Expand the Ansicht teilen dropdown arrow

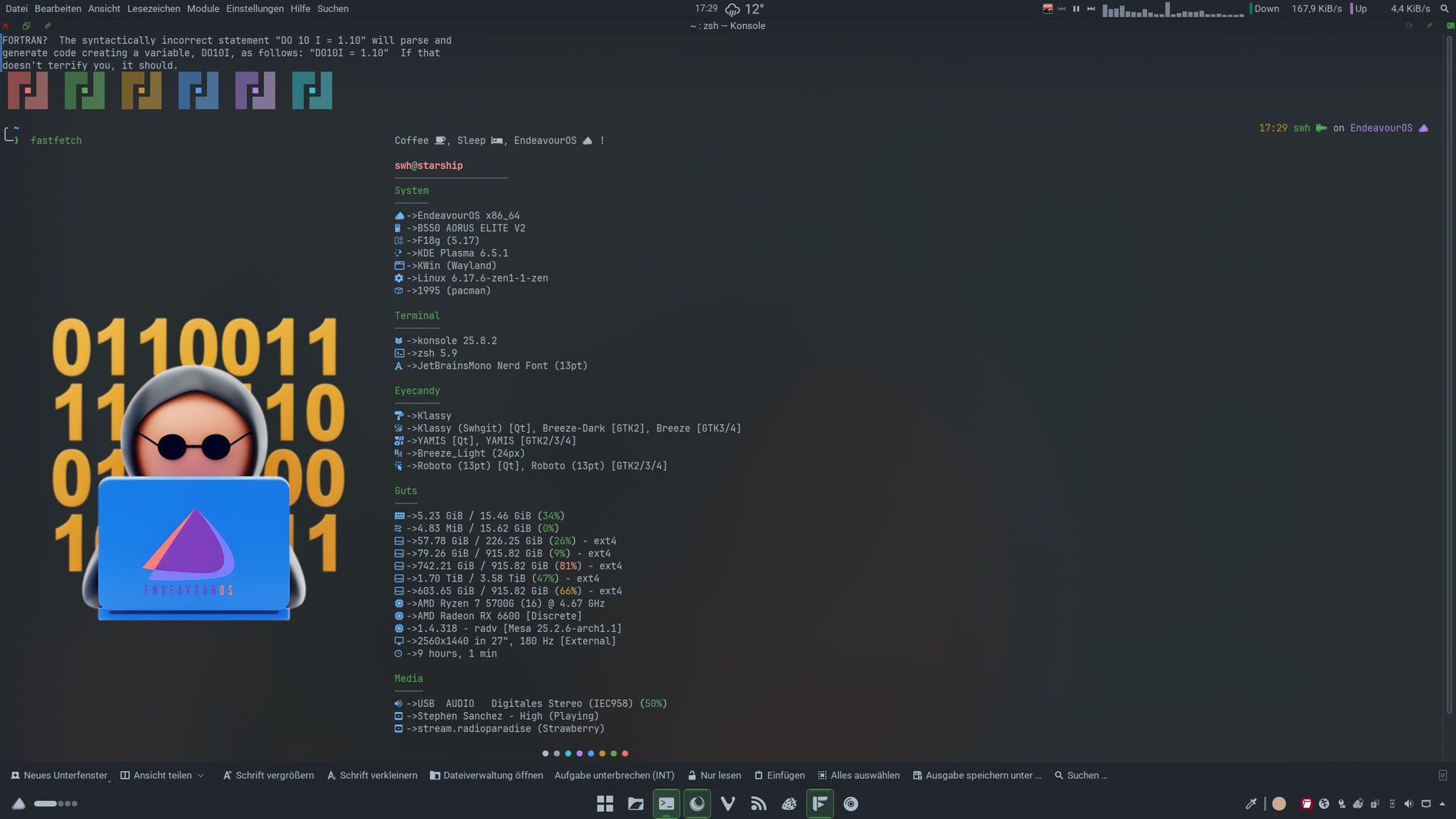pyautogui.click(x=201, y=776)
